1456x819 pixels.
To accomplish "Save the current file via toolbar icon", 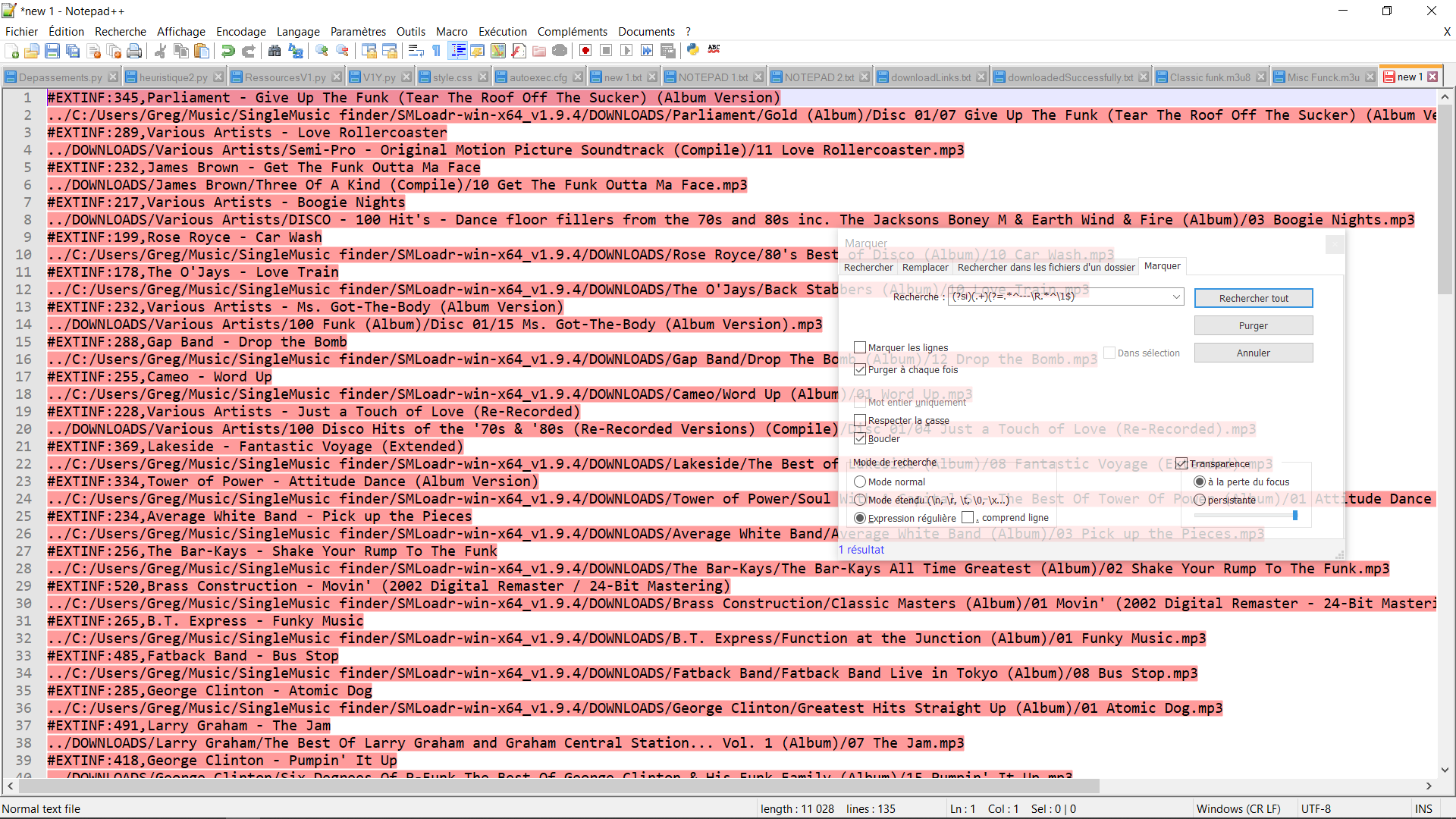I will tap(52, 51).
